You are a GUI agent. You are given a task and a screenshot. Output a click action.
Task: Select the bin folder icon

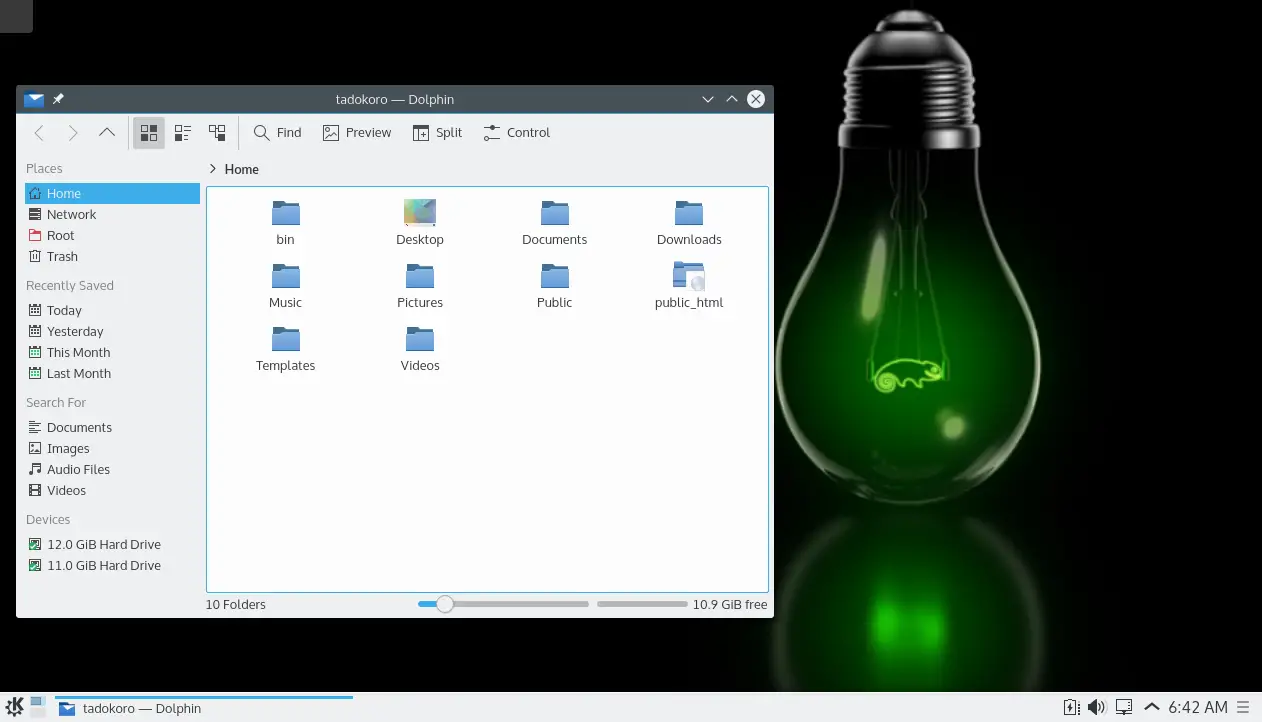pos(286,213)
